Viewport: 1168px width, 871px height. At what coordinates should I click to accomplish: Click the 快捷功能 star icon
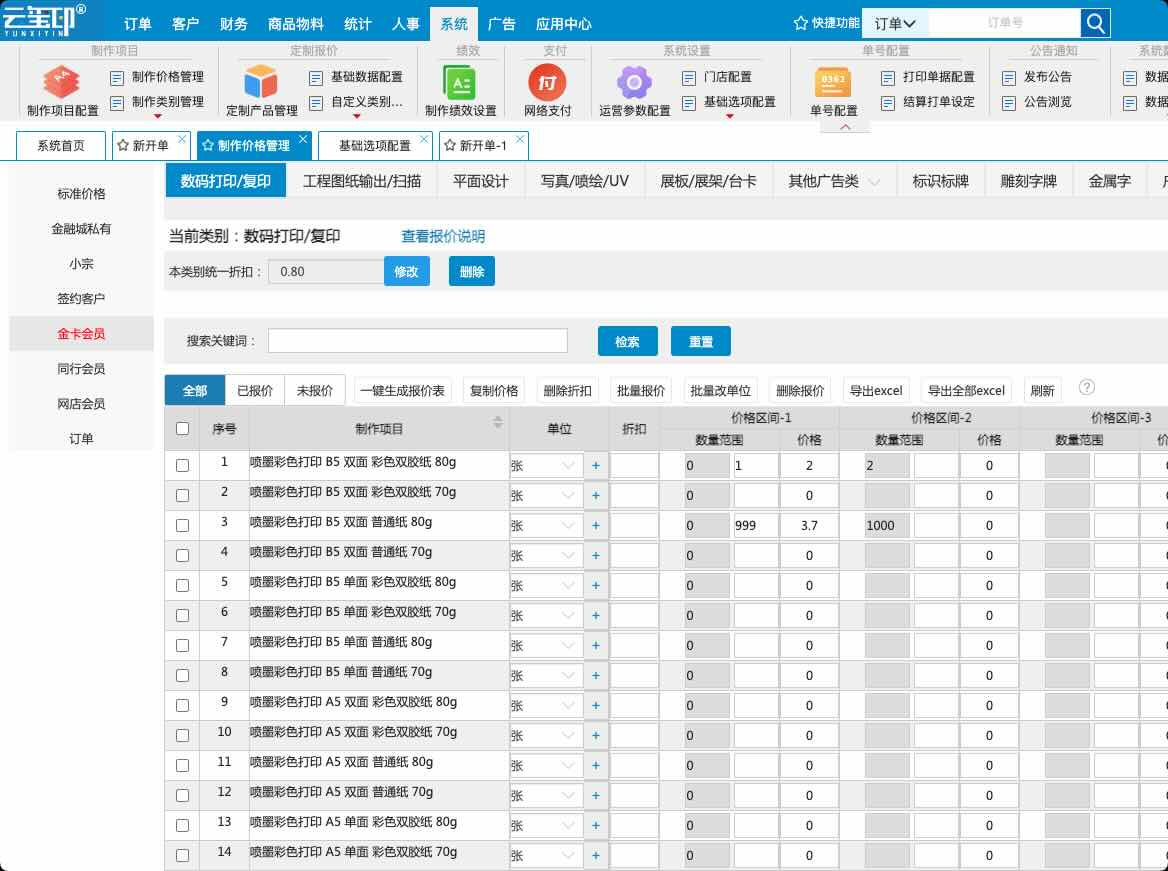801,23
